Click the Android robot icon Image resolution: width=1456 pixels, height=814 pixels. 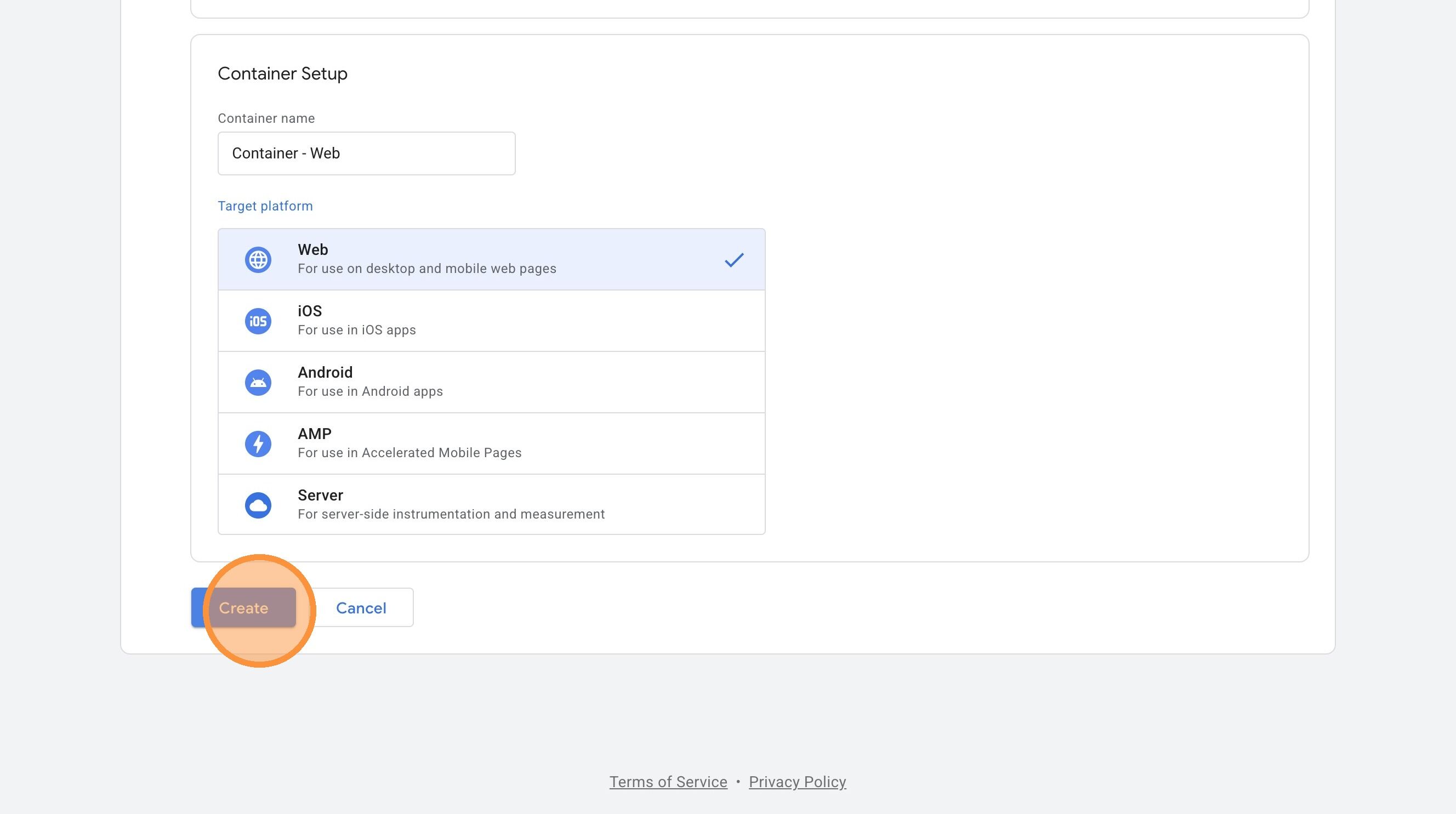(x=258, y=382)
